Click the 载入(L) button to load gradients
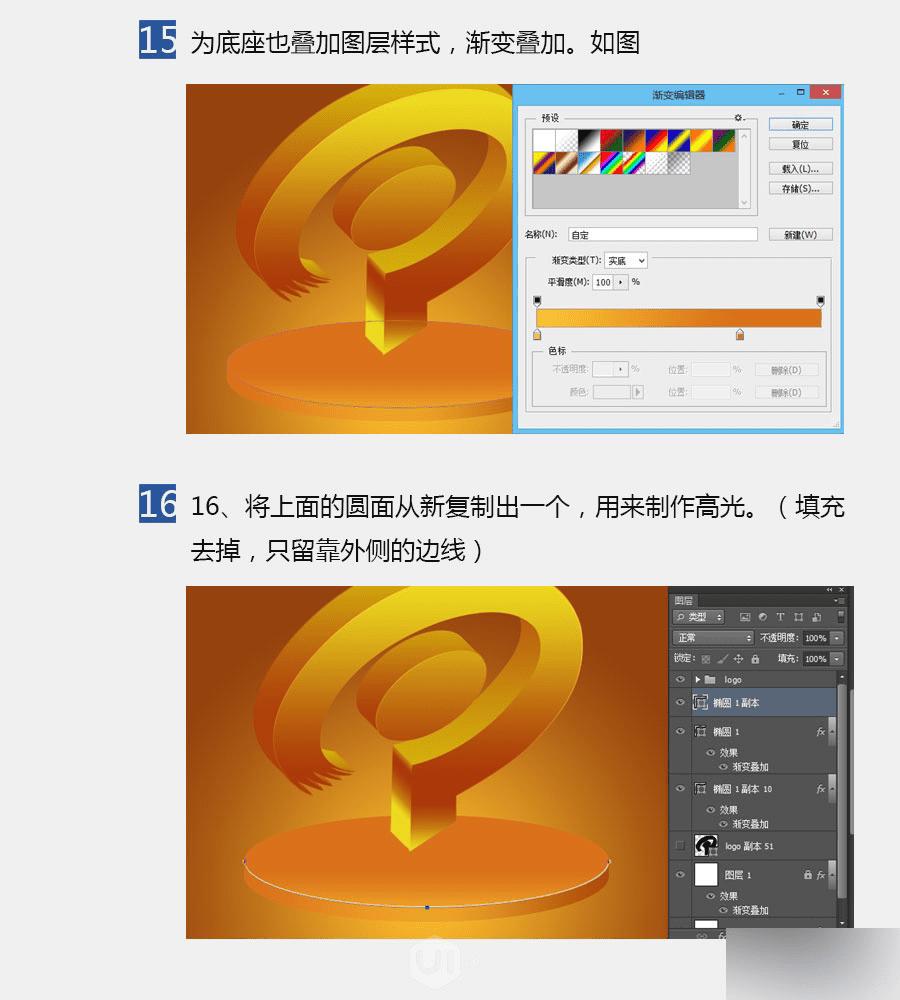The width and height of the screenshot is (900, 1000). (x=801, y=169)
